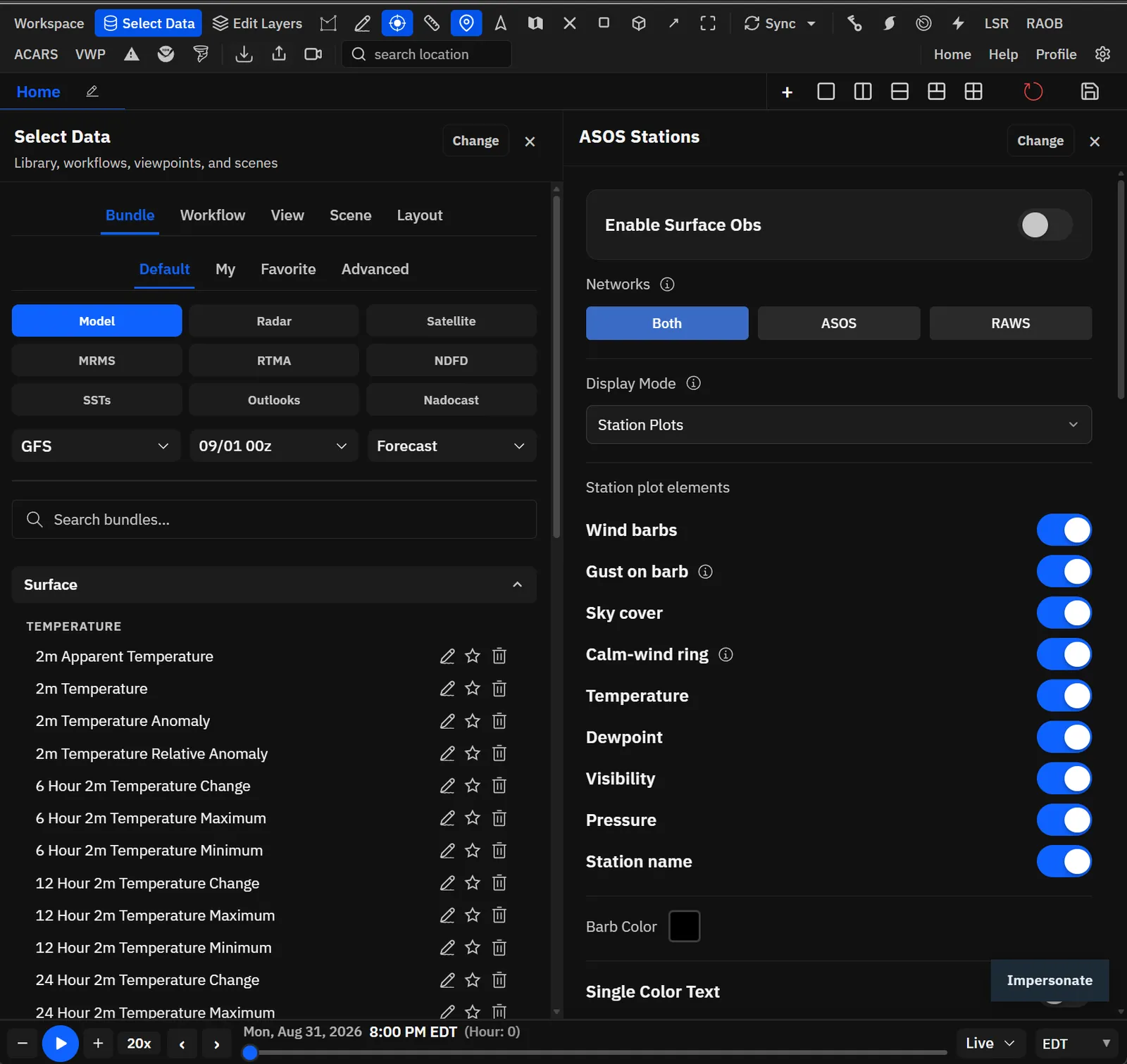
Task: Select the four-pane grid layout icon
Action: [x=973, y=92]
